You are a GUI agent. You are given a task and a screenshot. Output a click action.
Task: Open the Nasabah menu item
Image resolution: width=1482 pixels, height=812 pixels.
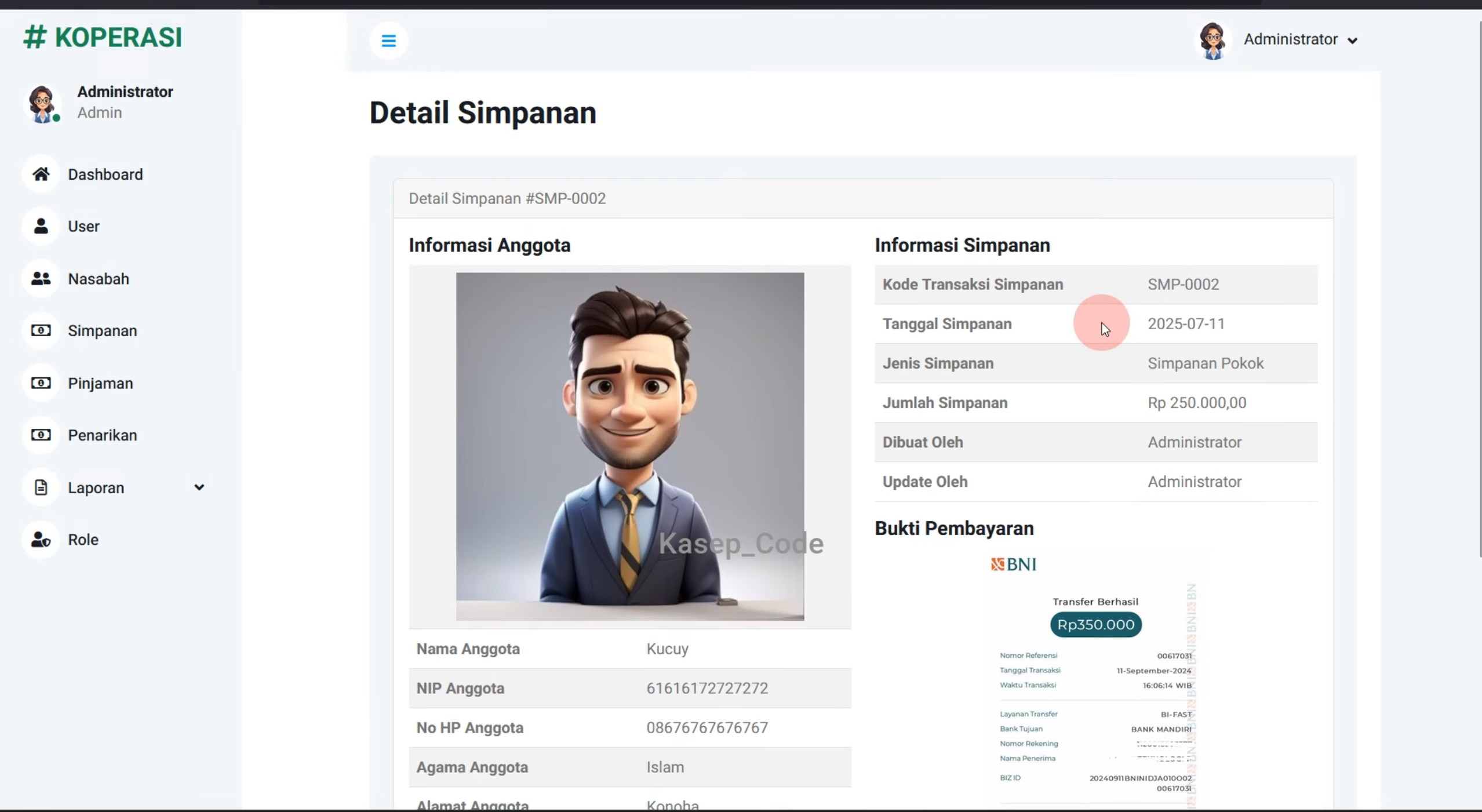(x=99, y=279)
